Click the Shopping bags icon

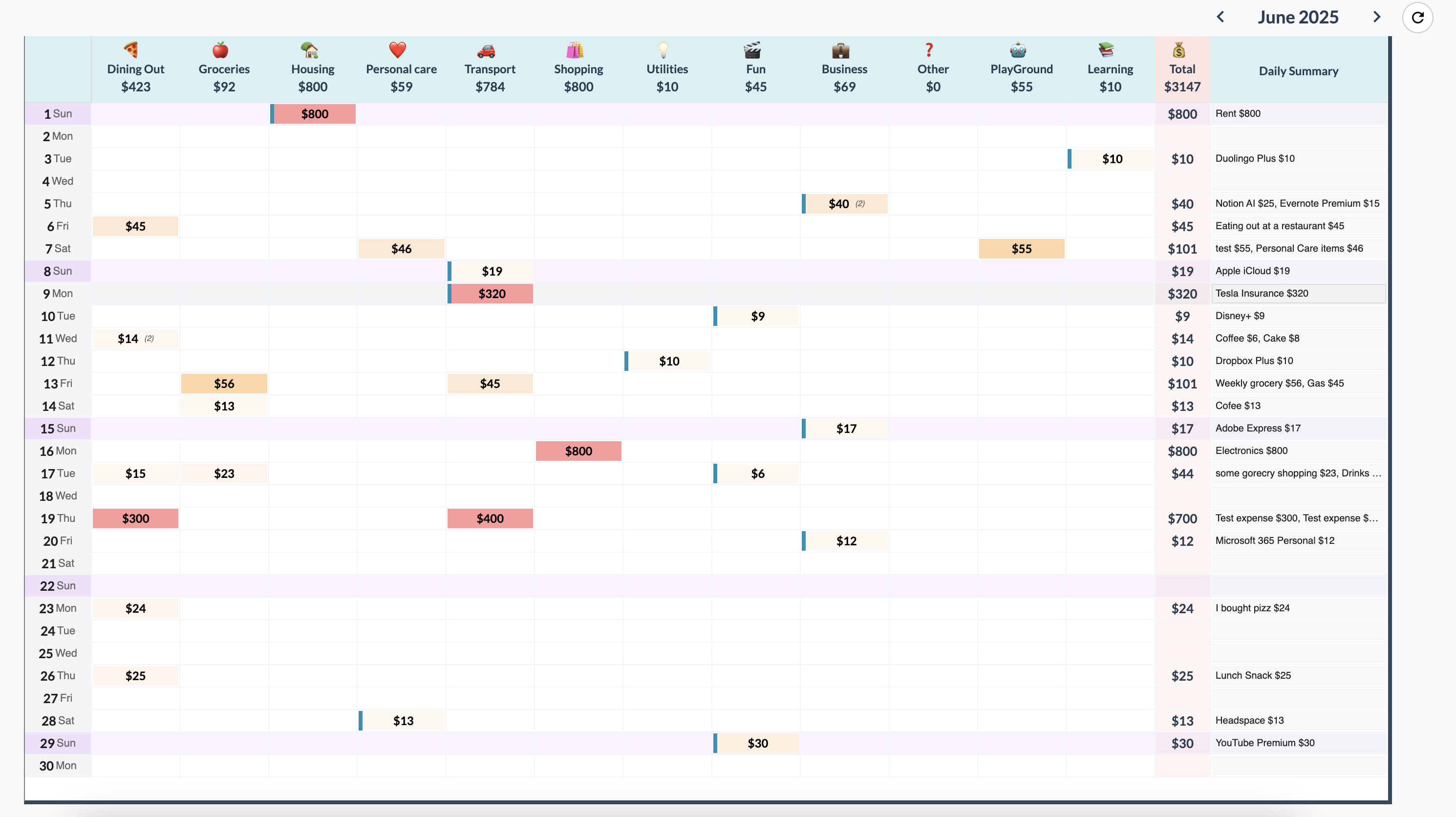(x=575, y=50)
